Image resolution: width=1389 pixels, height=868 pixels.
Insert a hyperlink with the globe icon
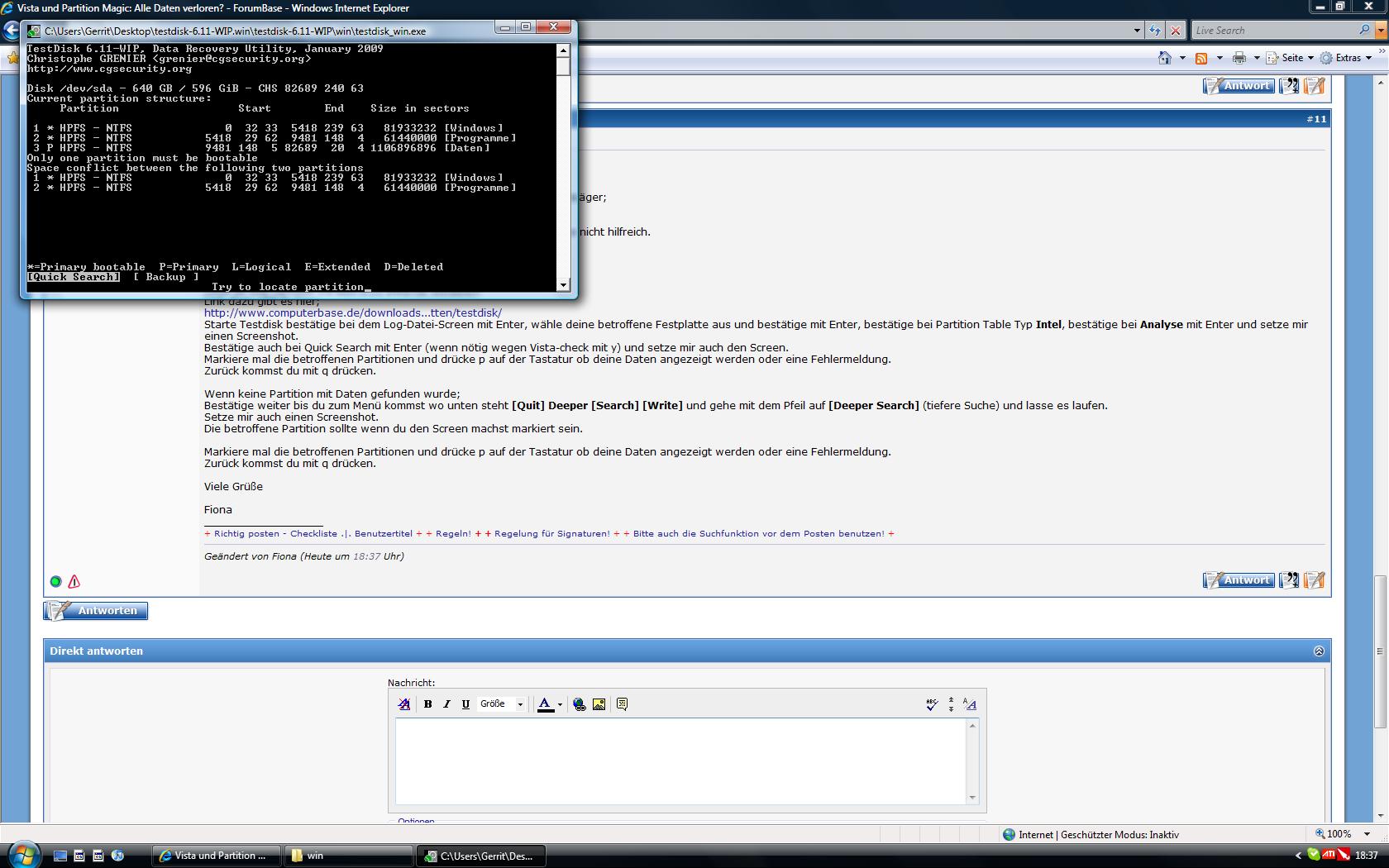click(580, 704)
